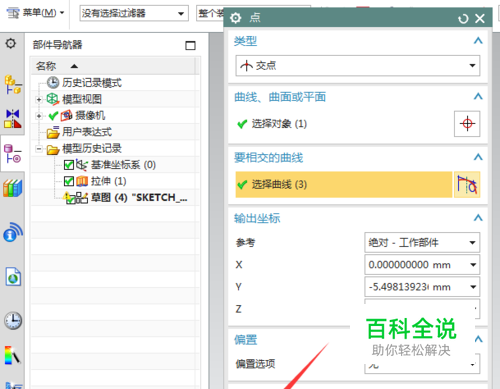Image resolution: width=500 pixels, height=389 pixels.
Task: Open the Constraint Navigator sidebar tab
Action: 13,119
